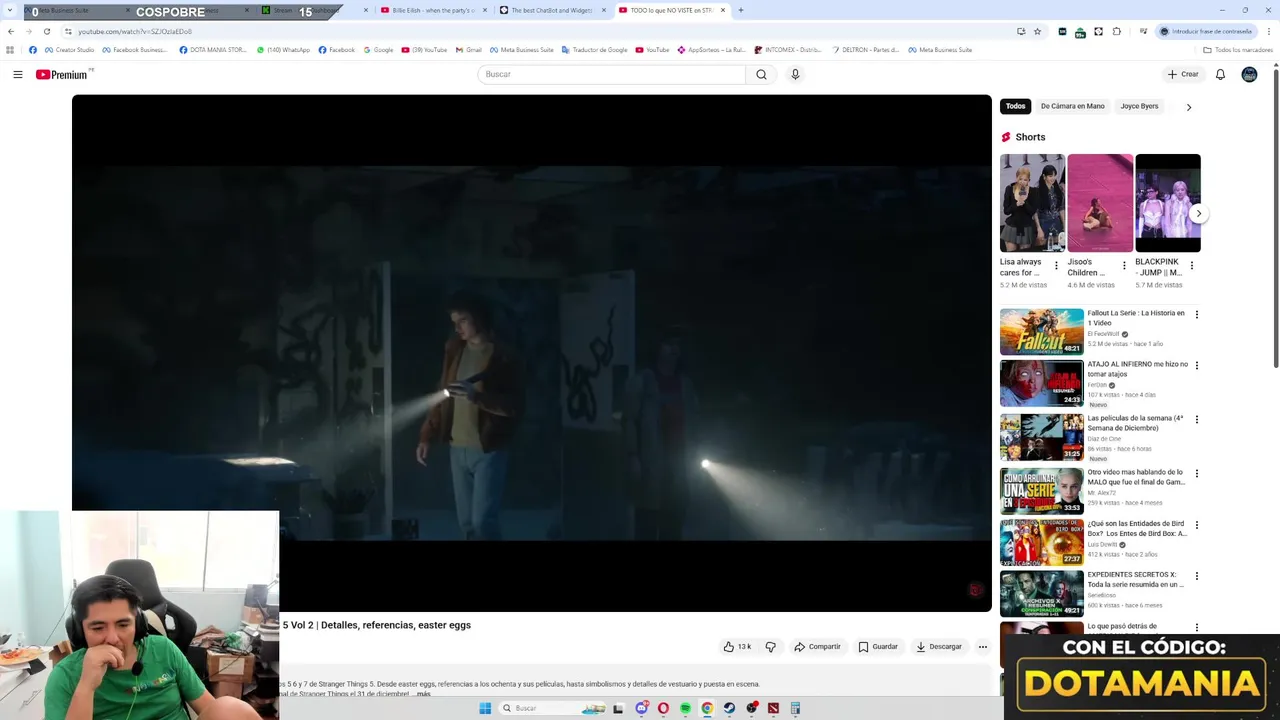The height and width of the screenshot is (720, 1280).
Task: Select the Todos filter chip
Action: coord(1015,106)
